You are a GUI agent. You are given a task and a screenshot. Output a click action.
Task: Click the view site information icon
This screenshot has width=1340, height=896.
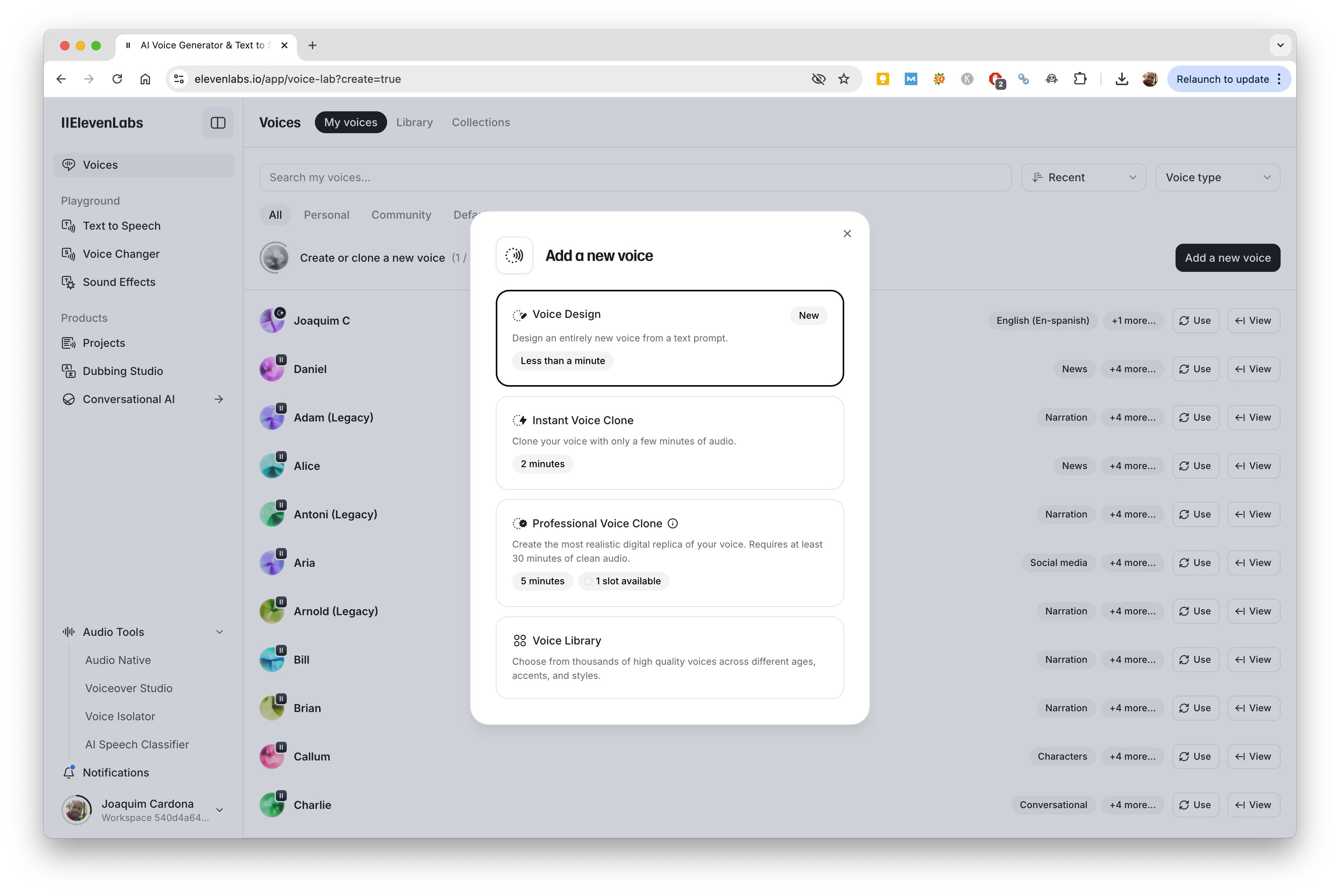click(x=179, y=79)
